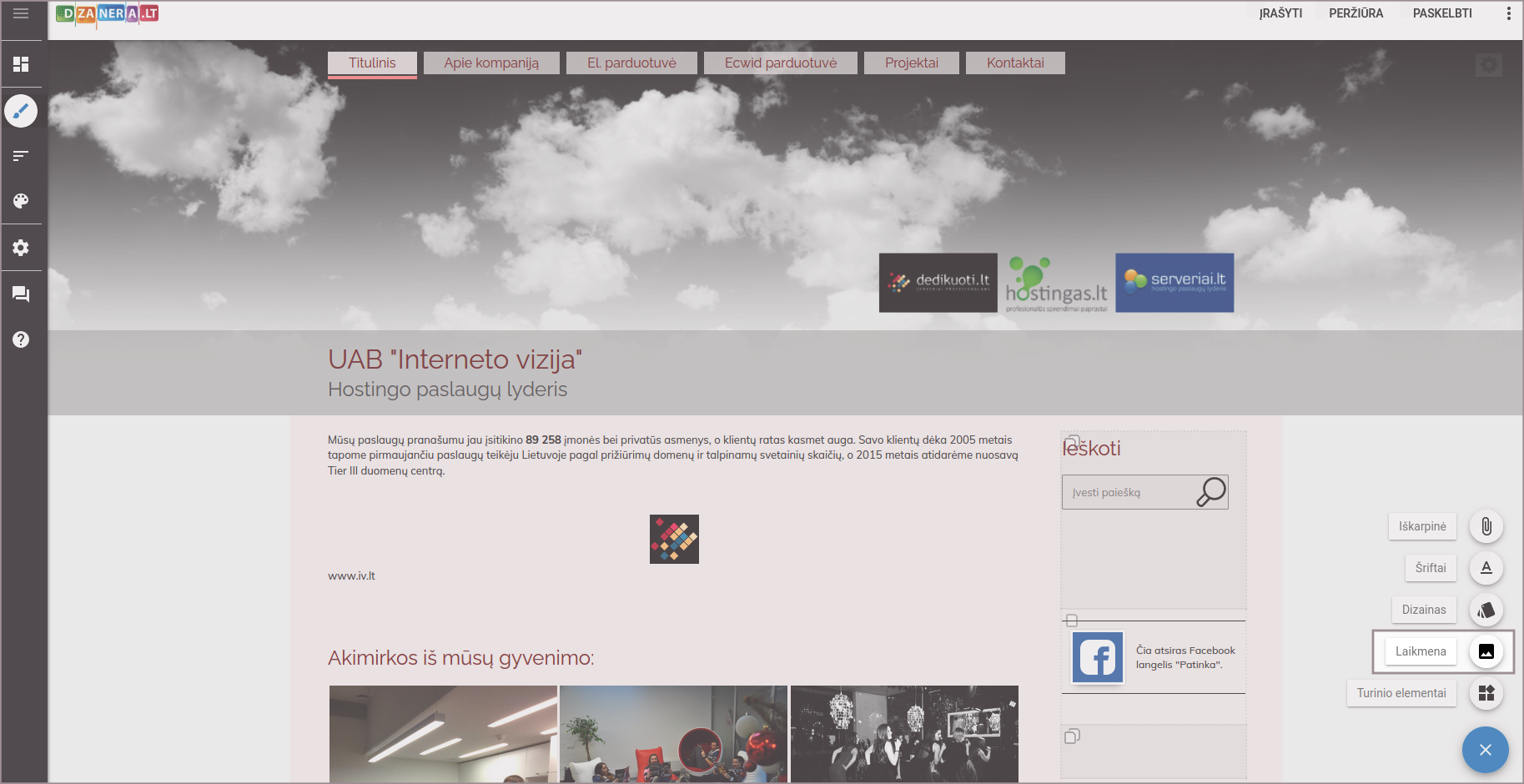Open the three-dot more options menu
1524x784 pixels.
(x=1508, y=13)
